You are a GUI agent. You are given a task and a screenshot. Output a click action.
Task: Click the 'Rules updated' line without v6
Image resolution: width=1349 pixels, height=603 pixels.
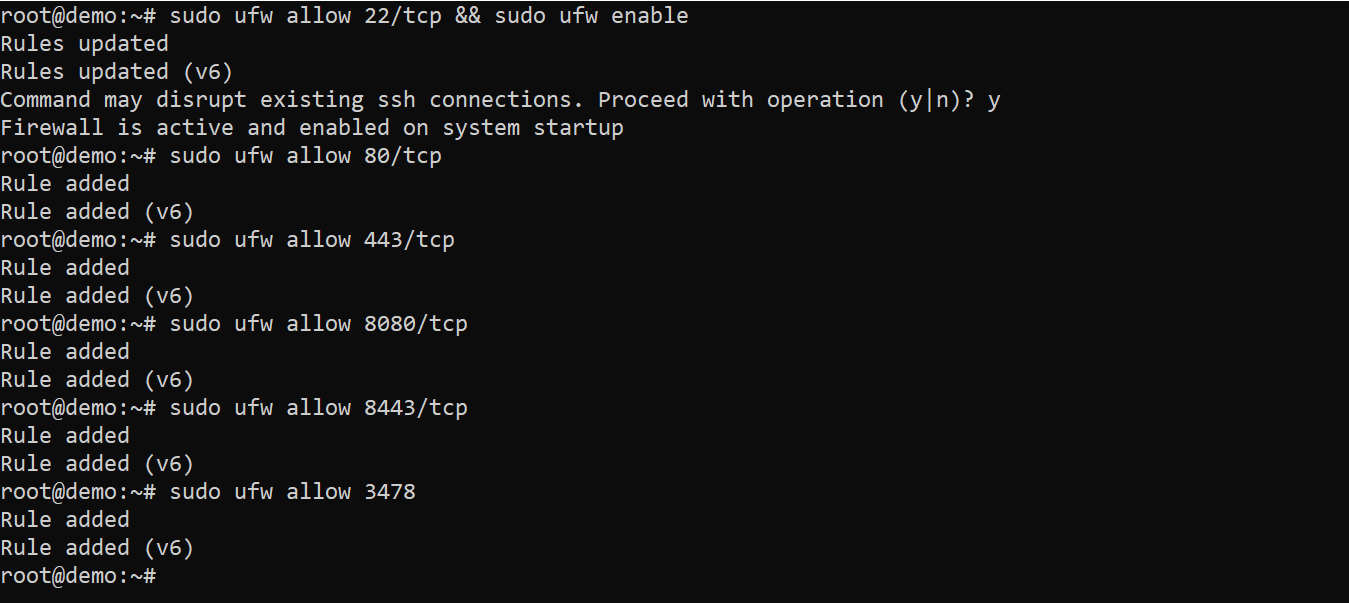point(84,44)
